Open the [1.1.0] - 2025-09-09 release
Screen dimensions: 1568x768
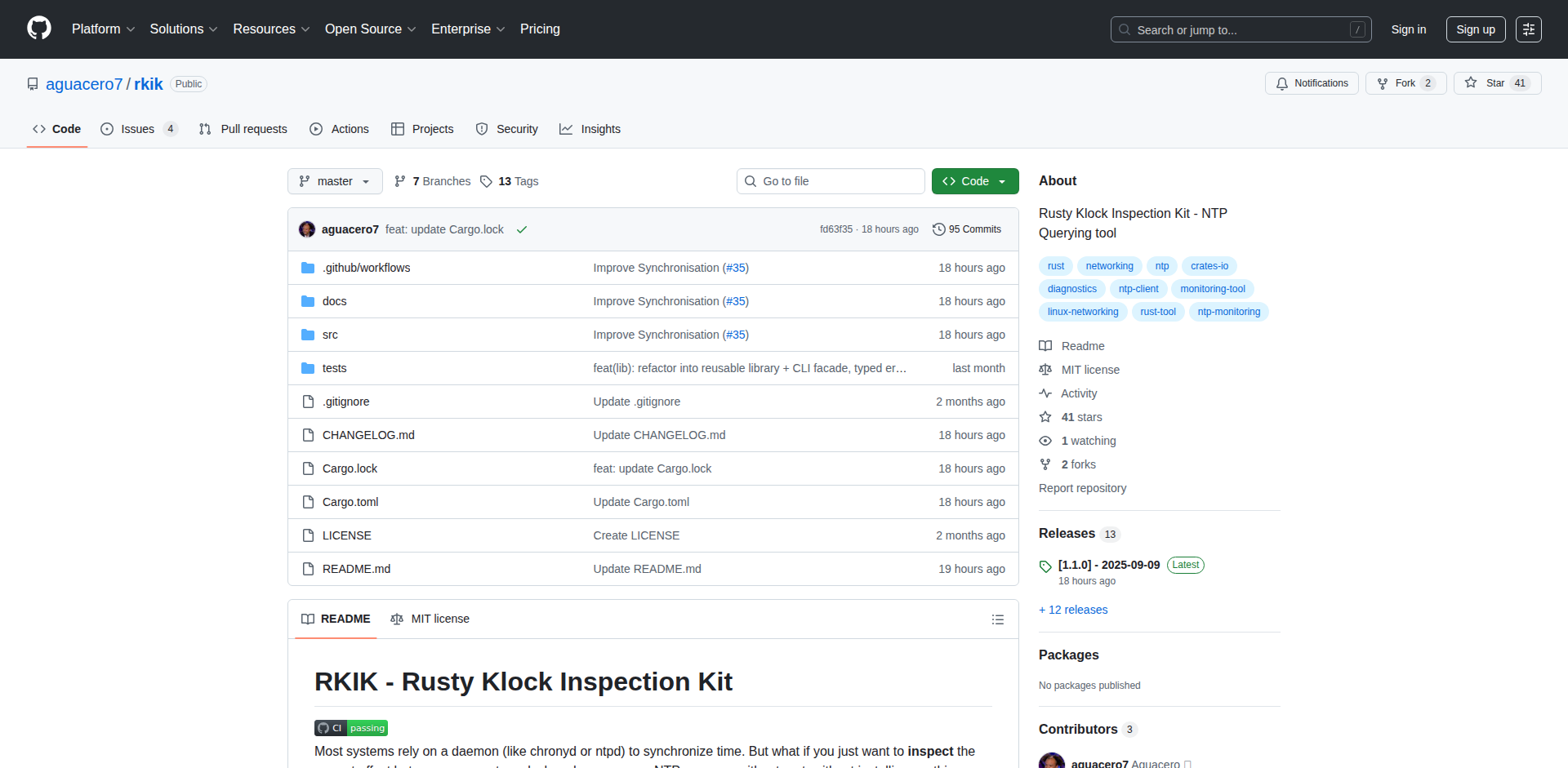point(1108,565)
